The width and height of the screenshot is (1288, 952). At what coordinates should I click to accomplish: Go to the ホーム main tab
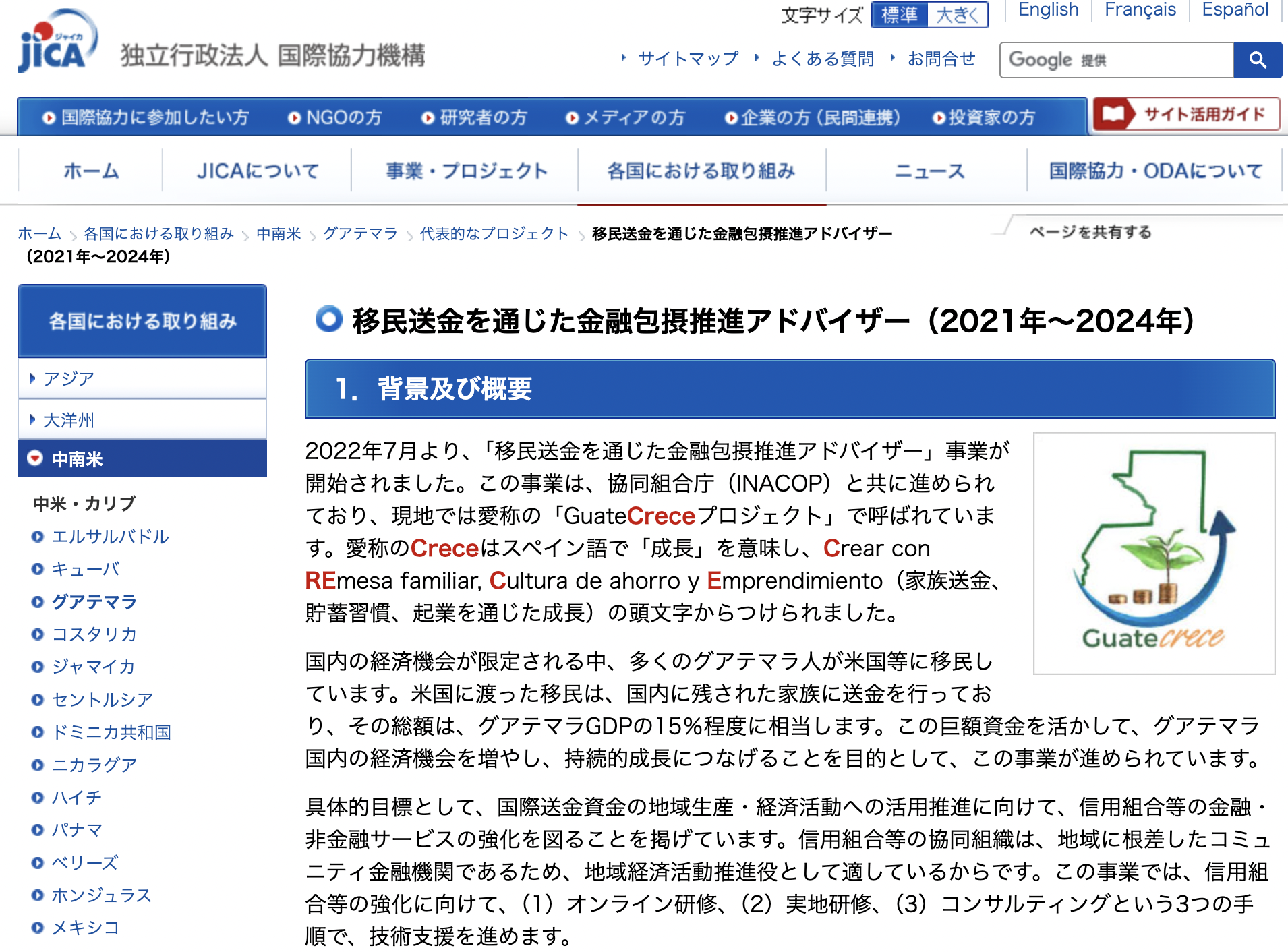(x=91, y=171)
